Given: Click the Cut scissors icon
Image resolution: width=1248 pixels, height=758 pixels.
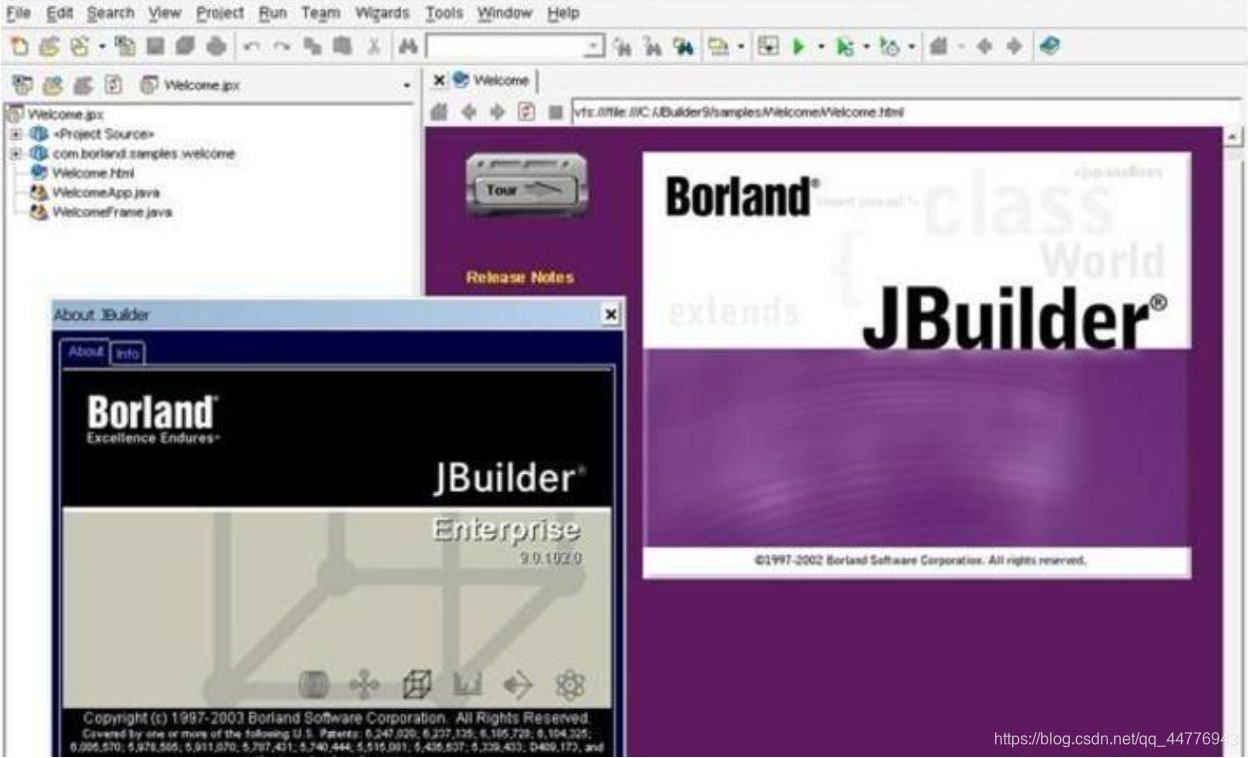Looking at the screenshot, I should coord(372,46).
